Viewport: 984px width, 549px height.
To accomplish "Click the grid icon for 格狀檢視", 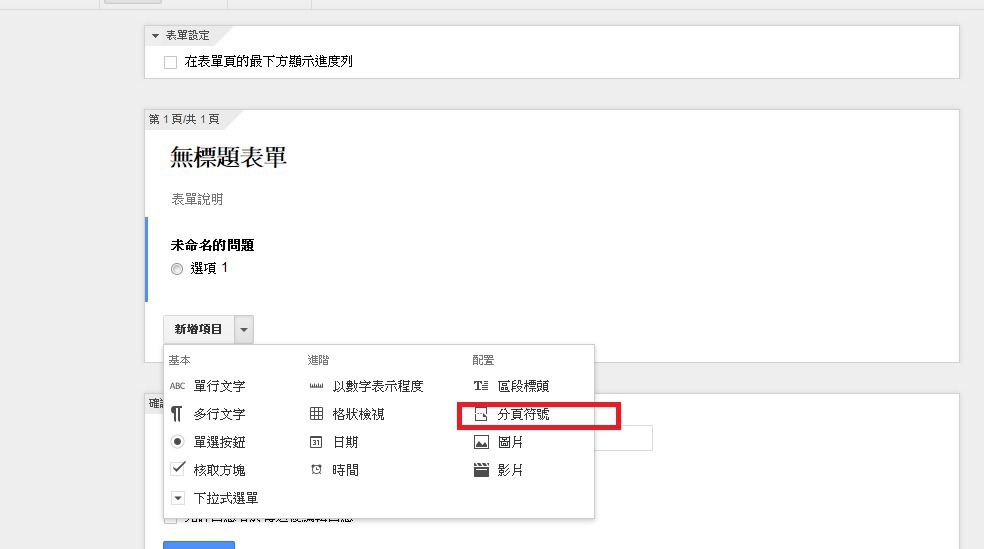I will click(316, 413).
